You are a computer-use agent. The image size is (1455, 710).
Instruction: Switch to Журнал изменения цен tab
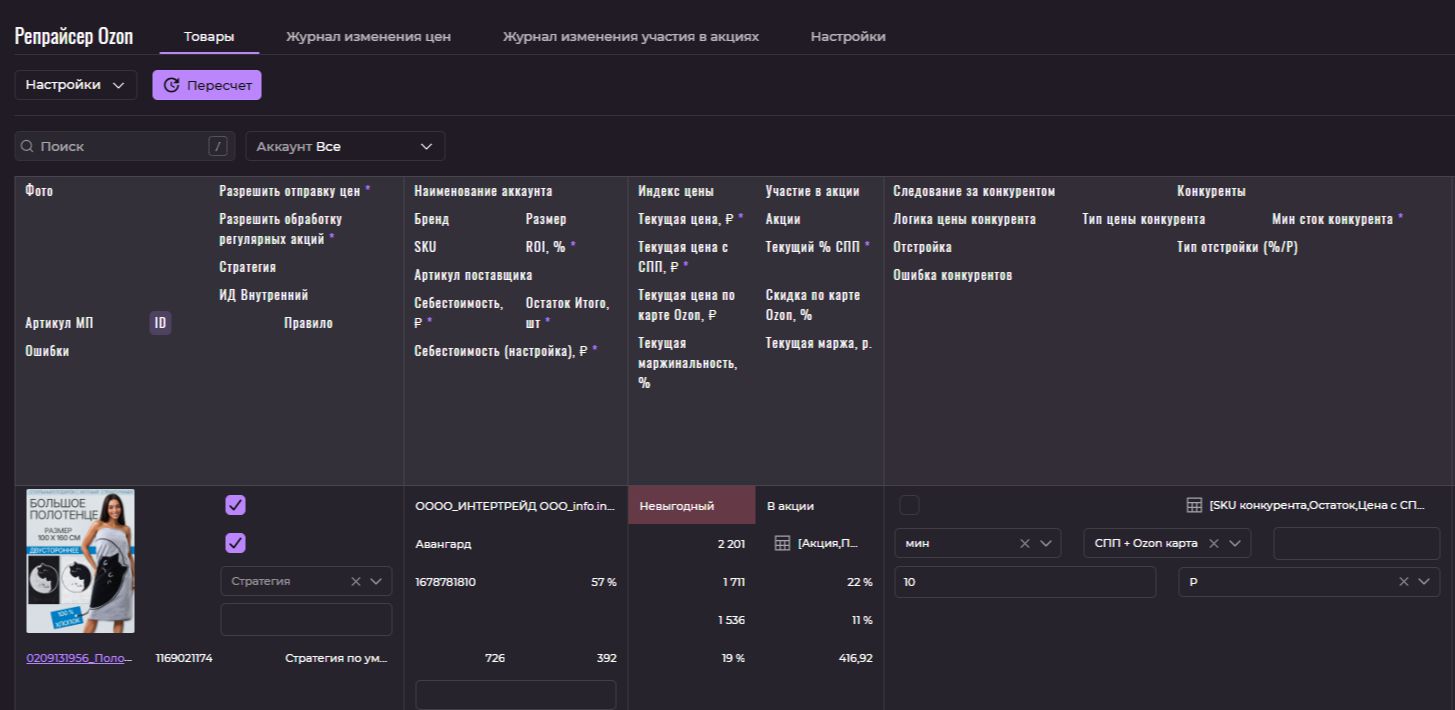tap(368, 36)
